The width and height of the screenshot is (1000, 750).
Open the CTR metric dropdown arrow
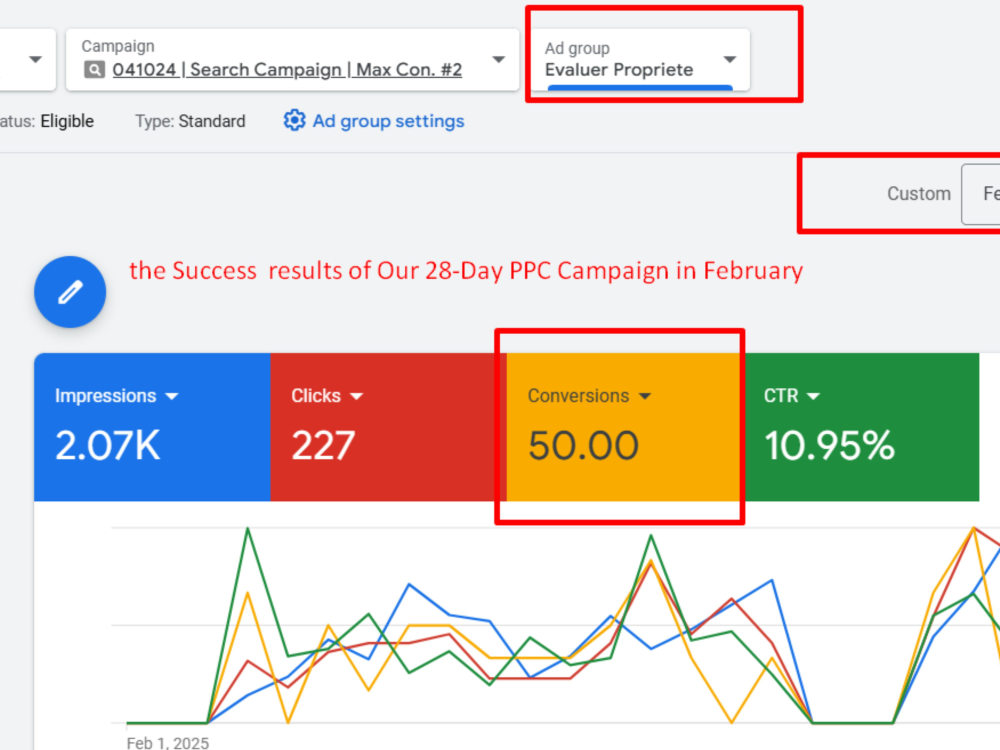point(813,396)
